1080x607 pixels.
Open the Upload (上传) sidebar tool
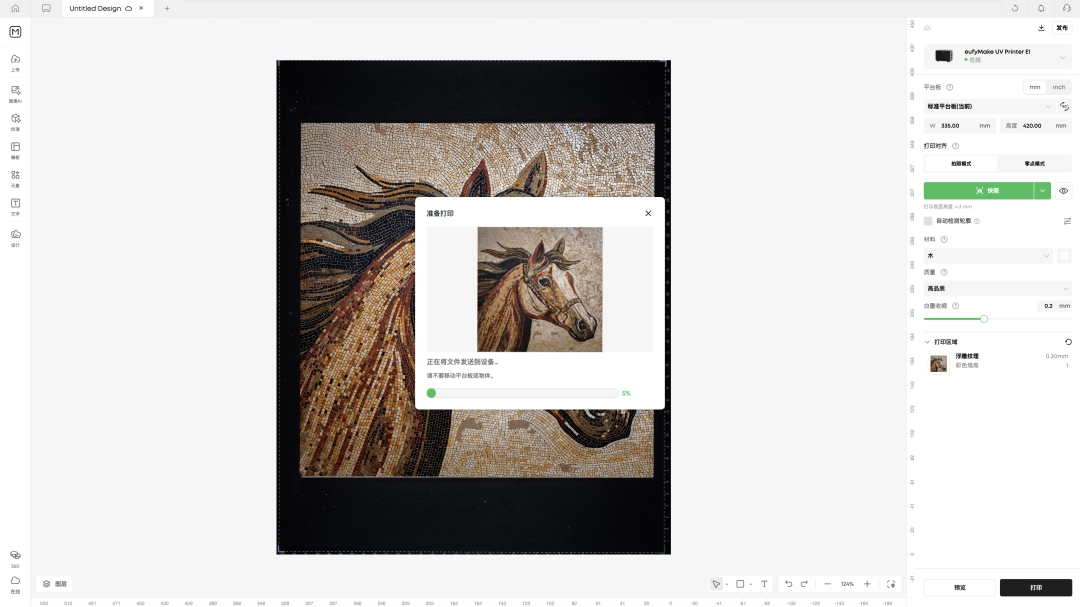click(15, 63)
